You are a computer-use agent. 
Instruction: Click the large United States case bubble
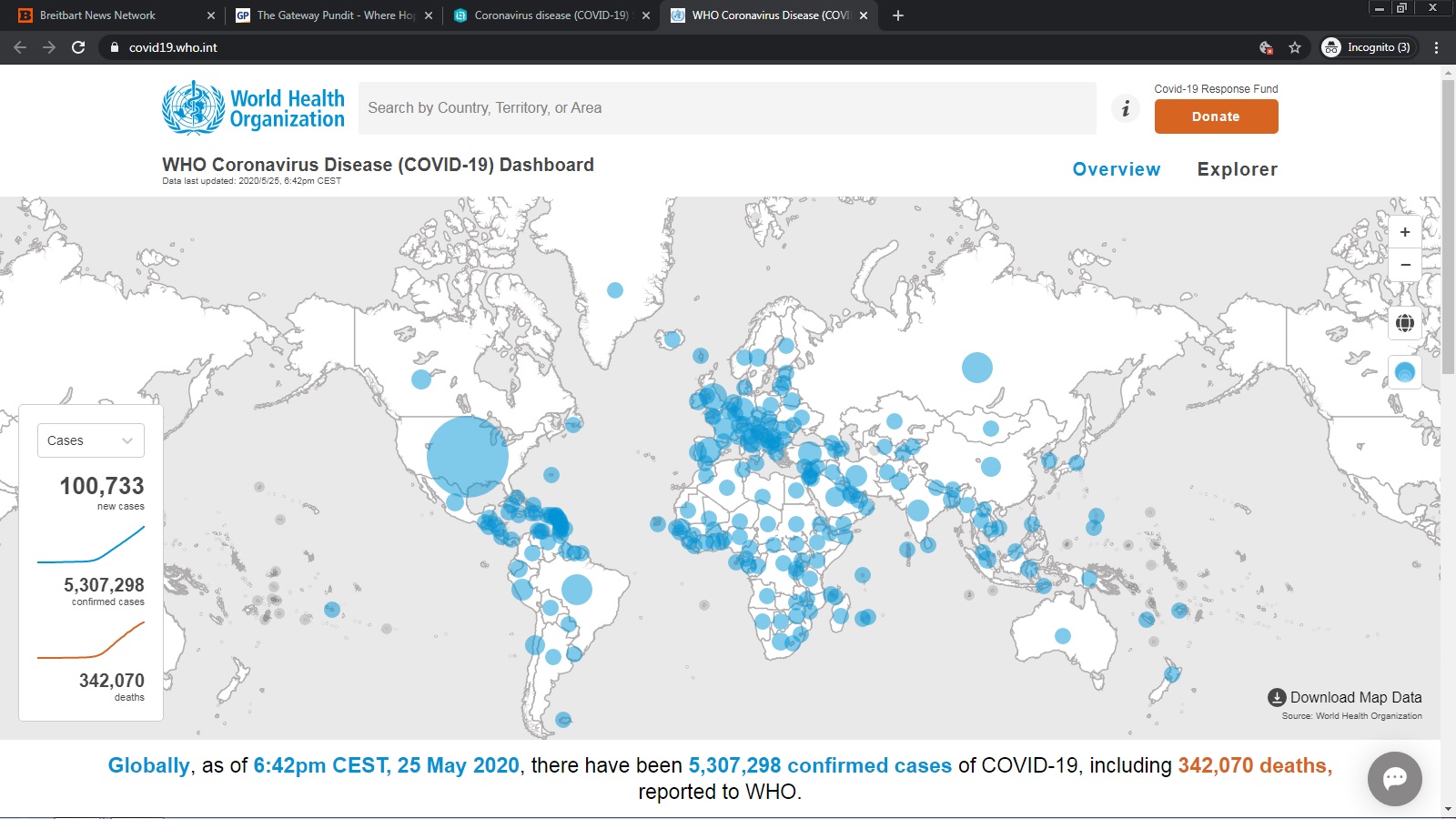tap(467, 456)
